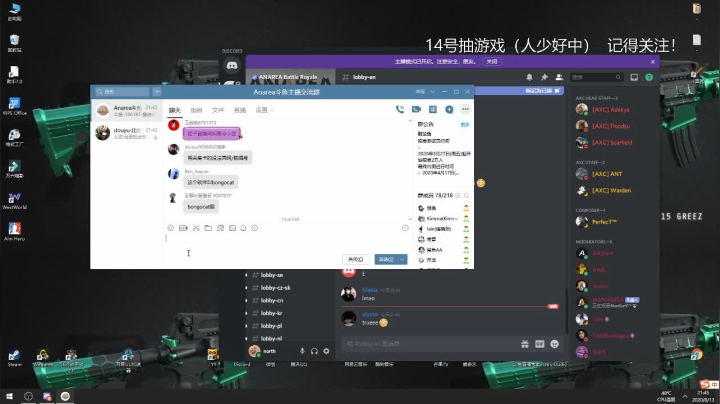Screen dimensions: 720x404
Task: Select the Anarea conversation in QQ list
Action: (x=126, y=110)
